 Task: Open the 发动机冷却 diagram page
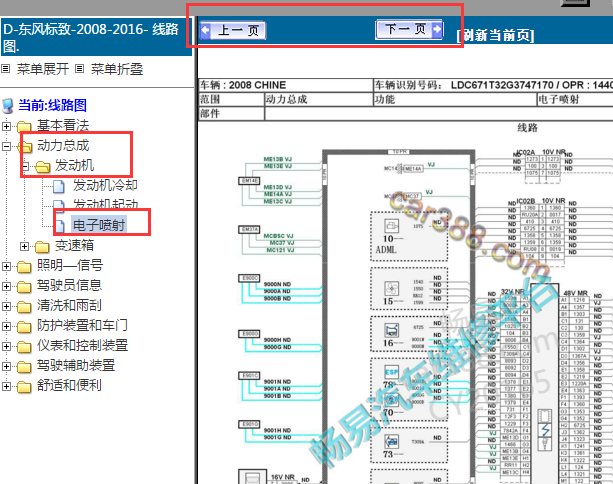click(x=105, y=185)
